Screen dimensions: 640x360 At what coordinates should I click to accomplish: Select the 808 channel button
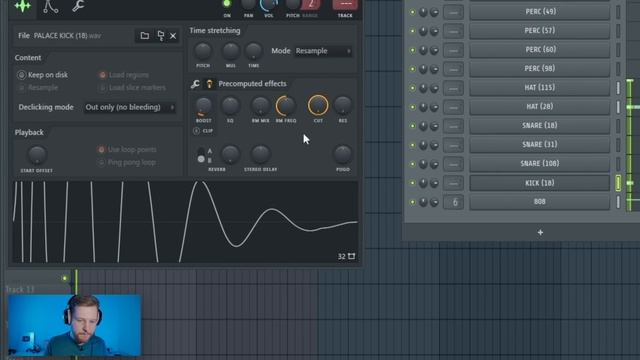point(540,202)
